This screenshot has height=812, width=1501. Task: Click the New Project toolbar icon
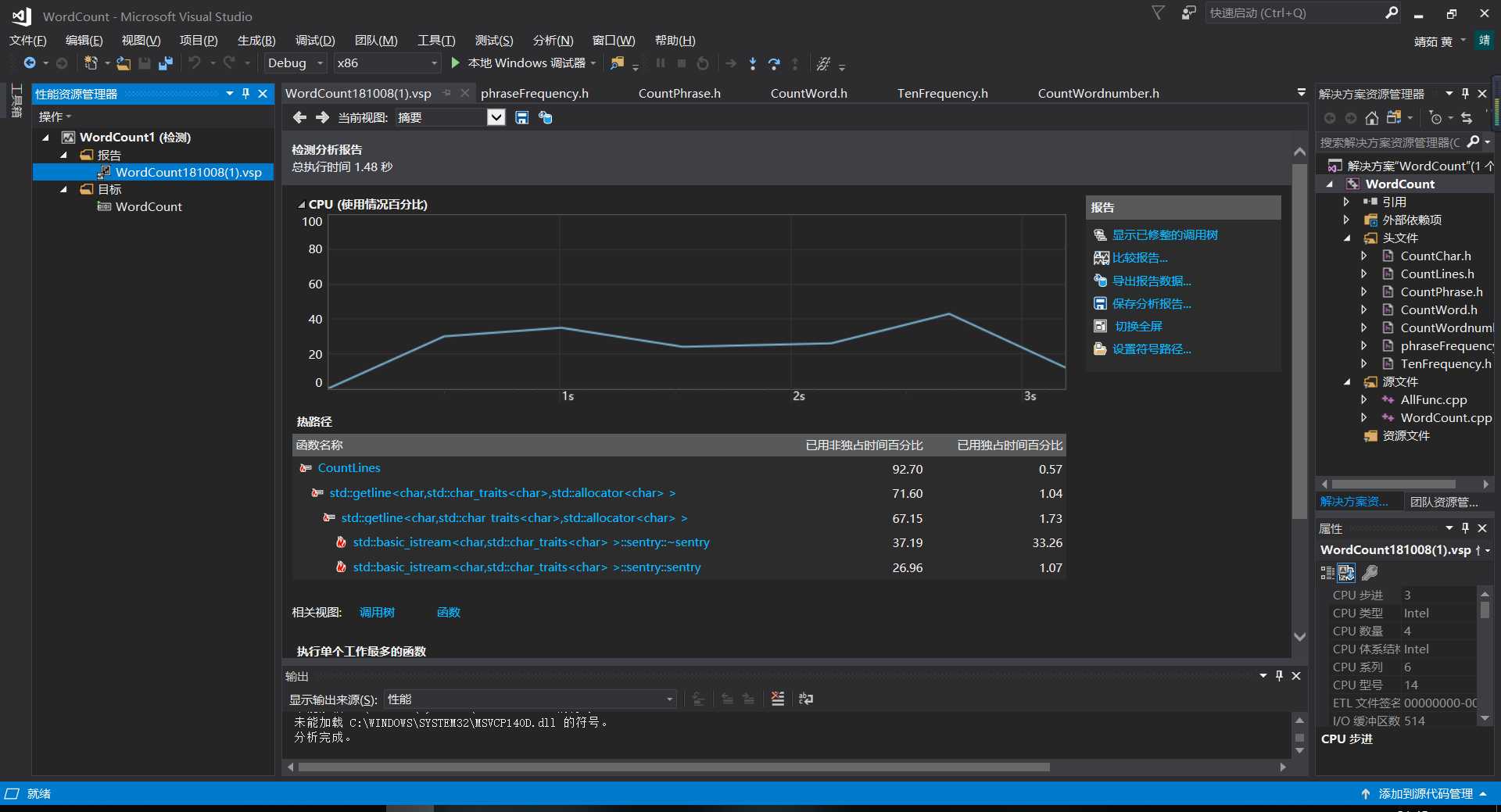pos(91,63)
